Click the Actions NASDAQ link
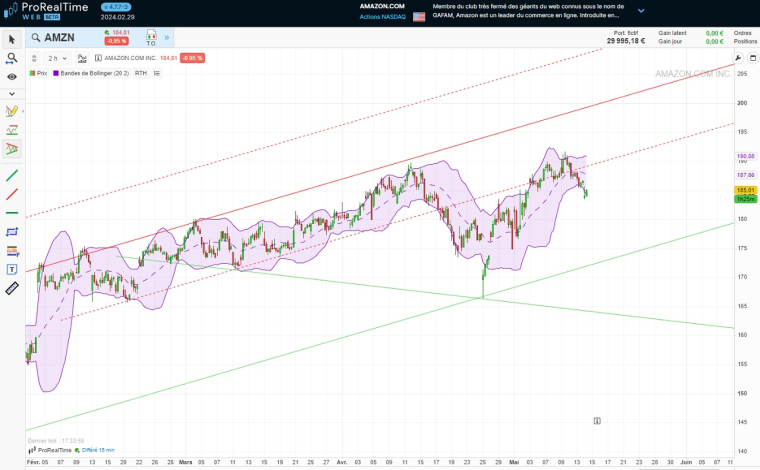This screenshot has width=760, height=470. (382, 17)
